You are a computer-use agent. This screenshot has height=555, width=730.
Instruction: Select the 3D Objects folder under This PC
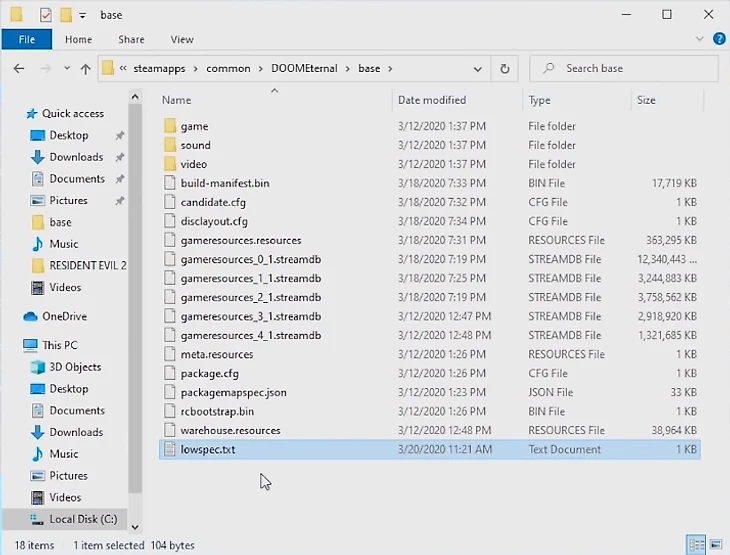pos(74,367)
